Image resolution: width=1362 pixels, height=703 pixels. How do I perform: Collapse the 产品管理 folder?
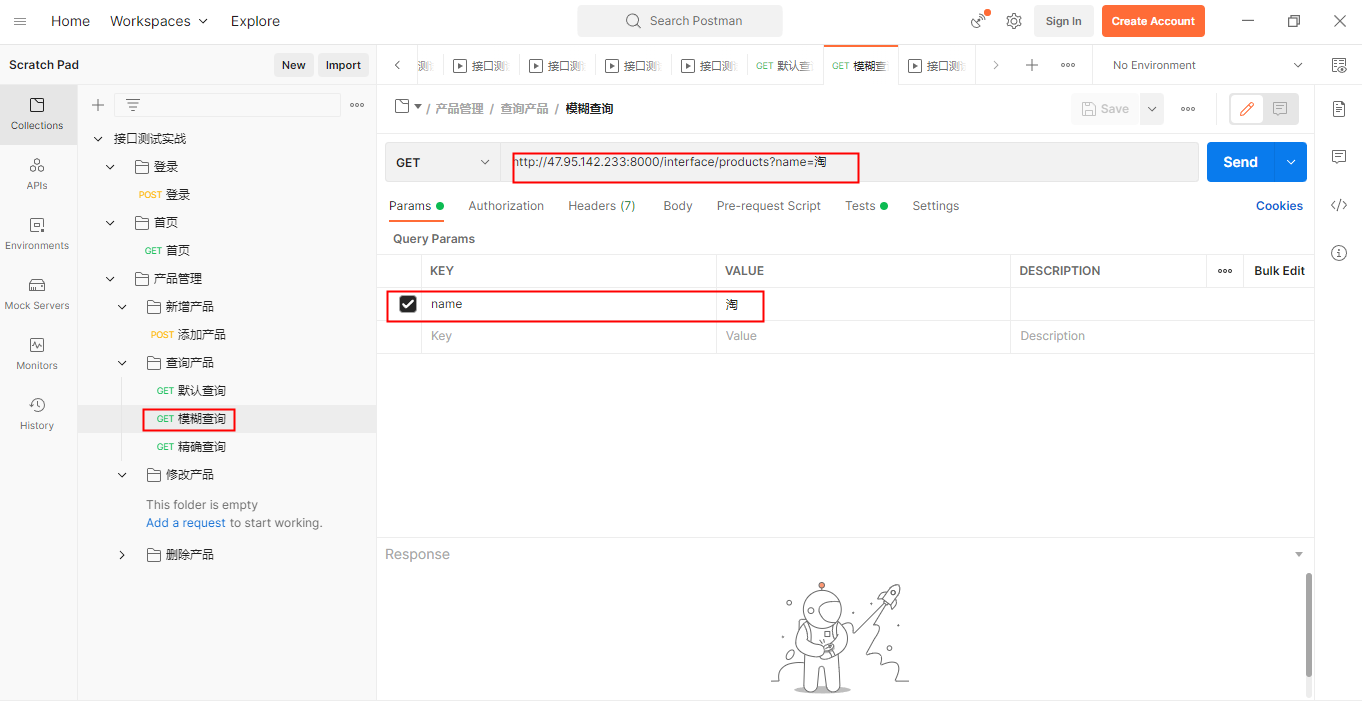(110, 279)
